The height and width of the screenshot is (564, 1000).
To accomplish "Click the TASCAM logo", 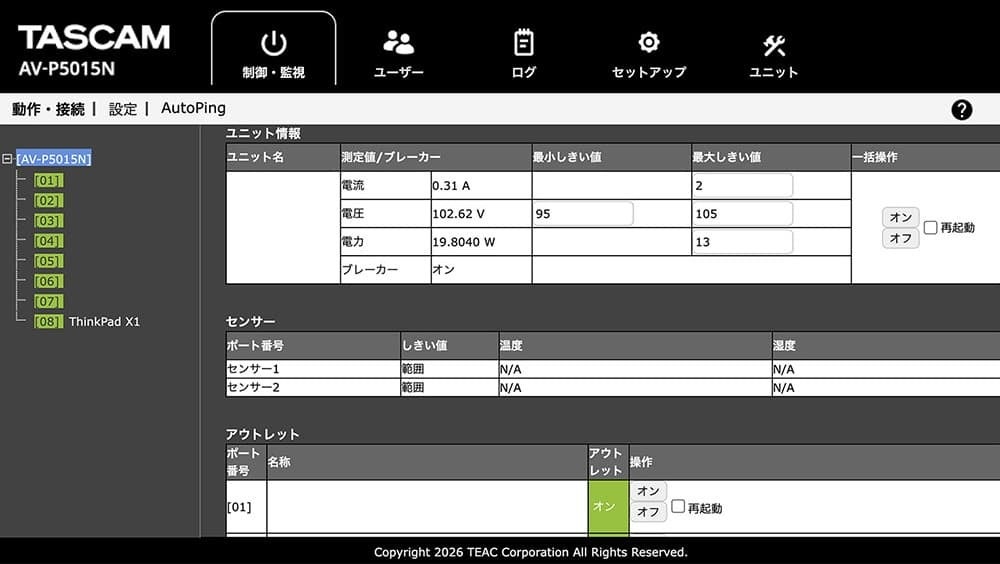I will pyautogui.click(x=94, y=38).
